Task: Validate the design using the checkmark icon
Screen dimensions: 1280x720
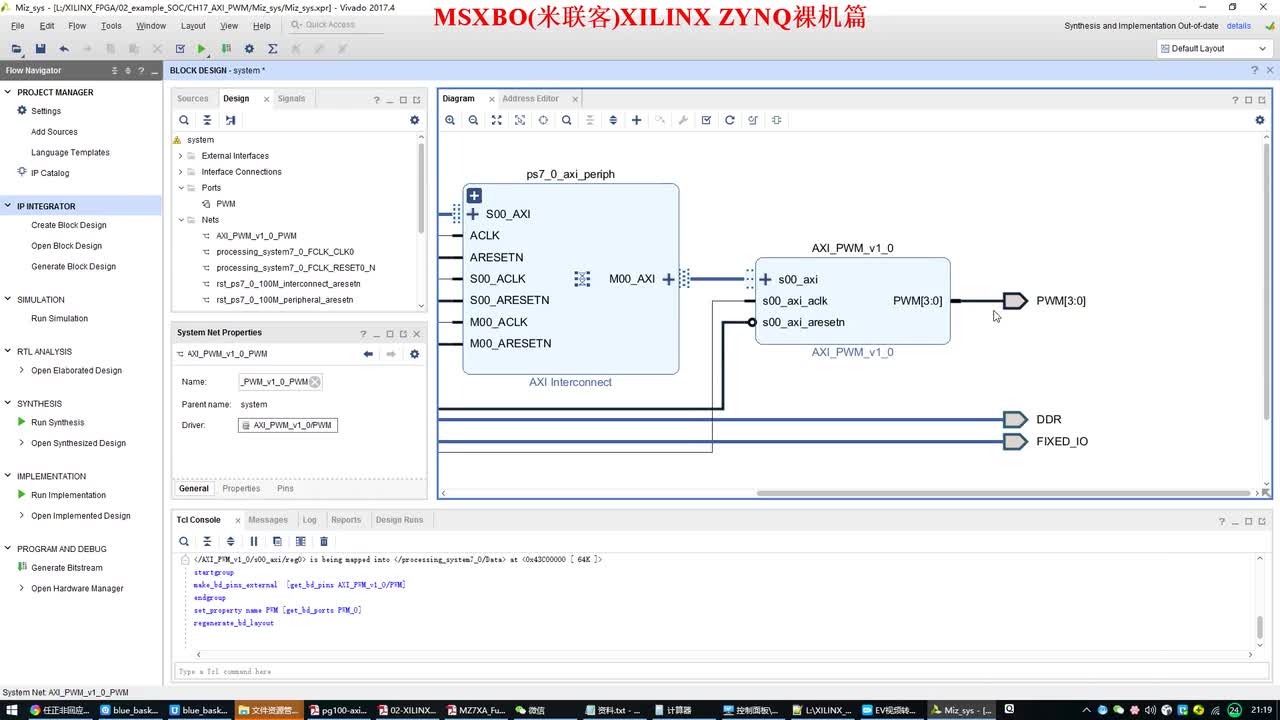Action: coord(706,120)
